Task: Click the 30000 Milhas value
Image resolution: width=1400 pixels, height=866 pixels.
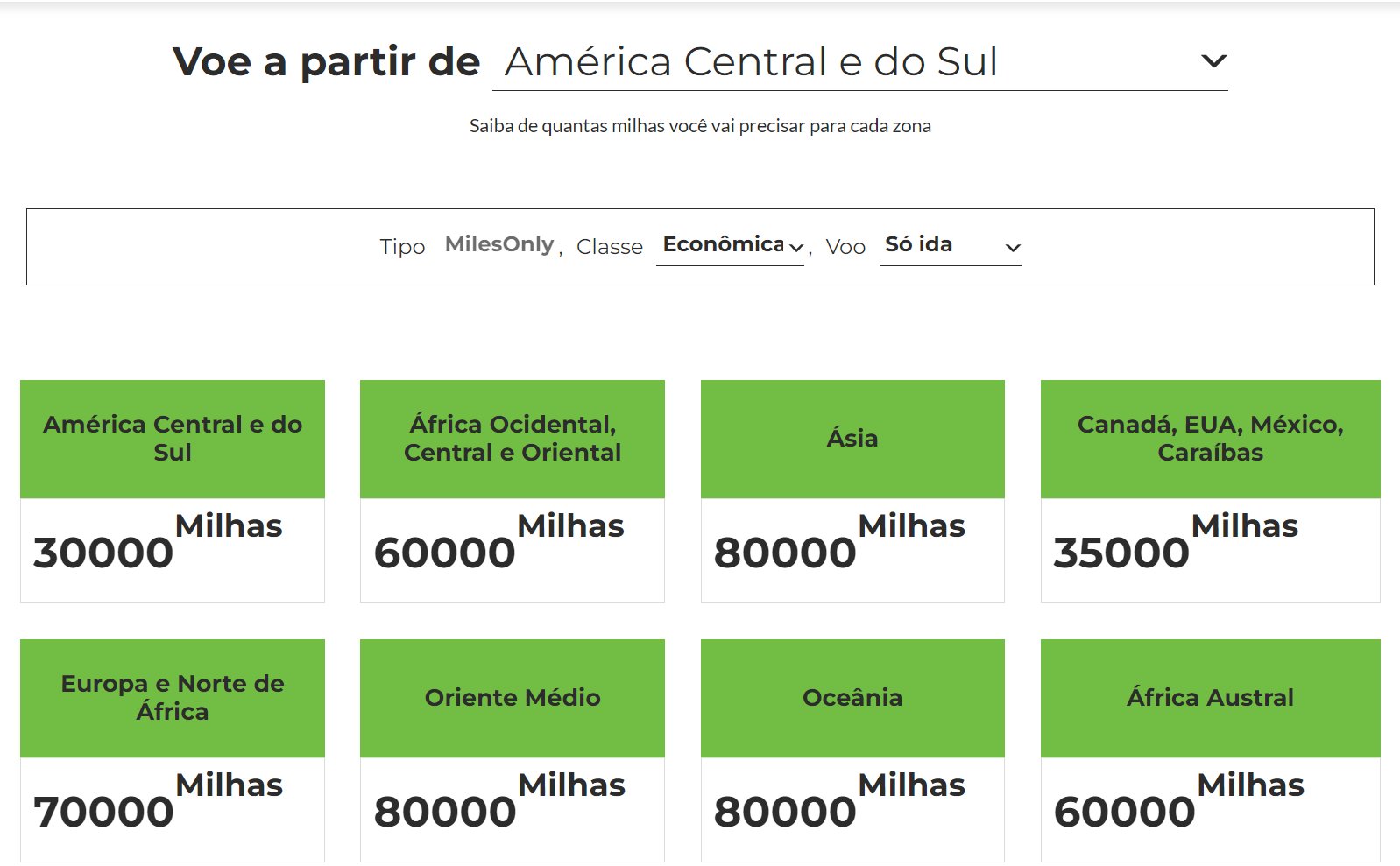Action: (x=158, y=542)
